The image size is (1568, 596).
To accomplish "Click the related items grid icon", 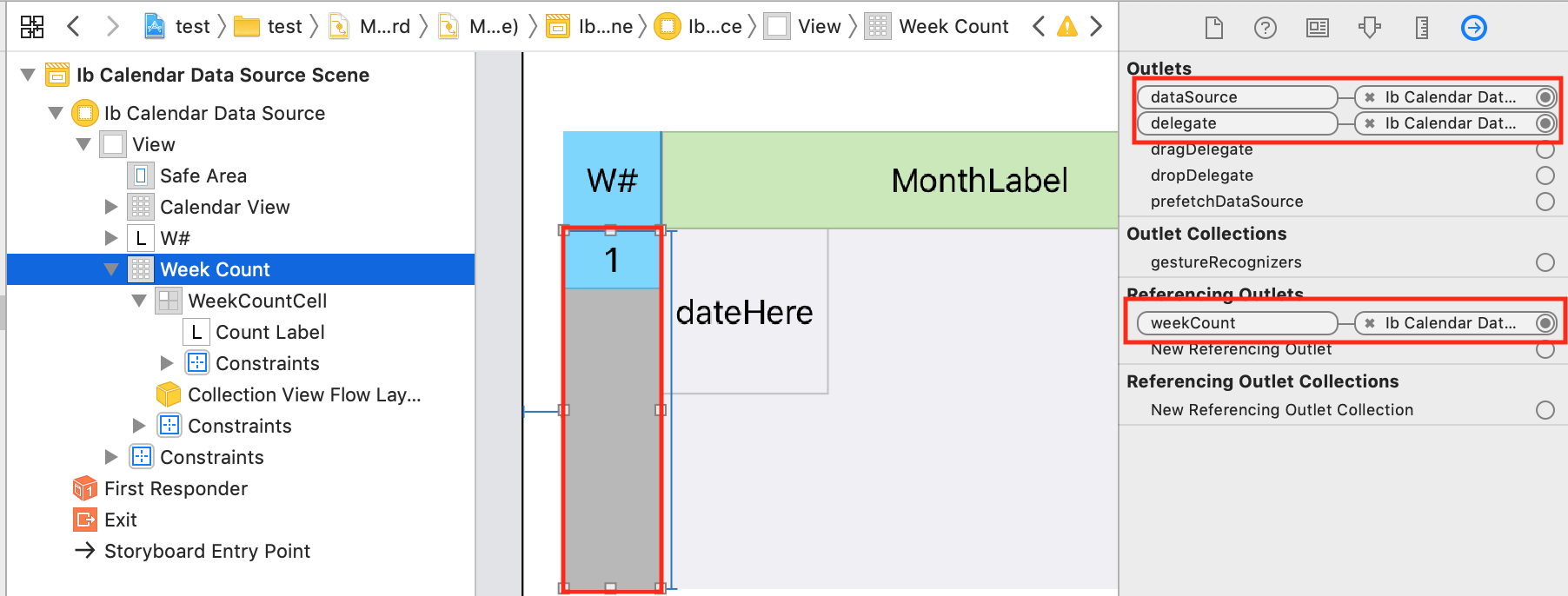I will (x=32, y=27).
